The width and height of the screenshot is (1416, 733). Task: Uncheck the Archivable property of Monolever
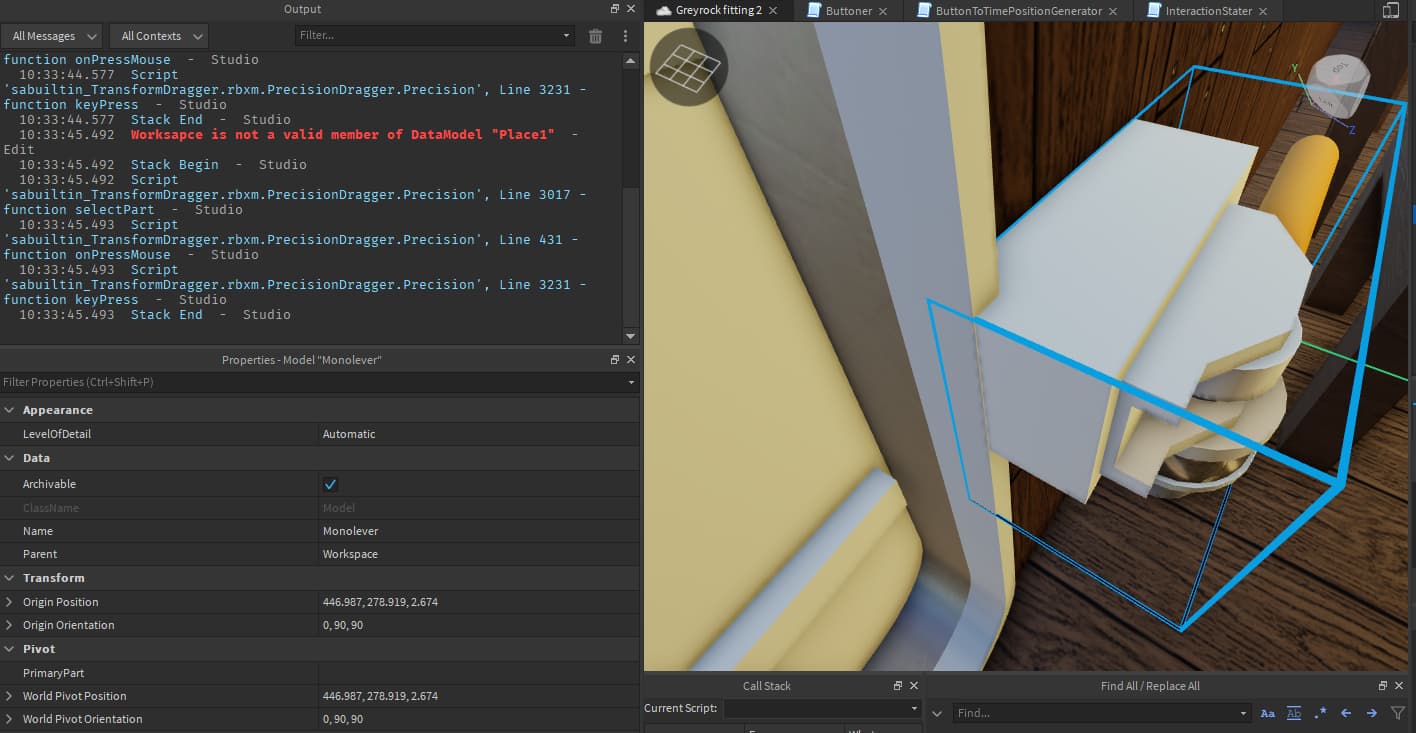pyautogui.click(x=330, y=484)
